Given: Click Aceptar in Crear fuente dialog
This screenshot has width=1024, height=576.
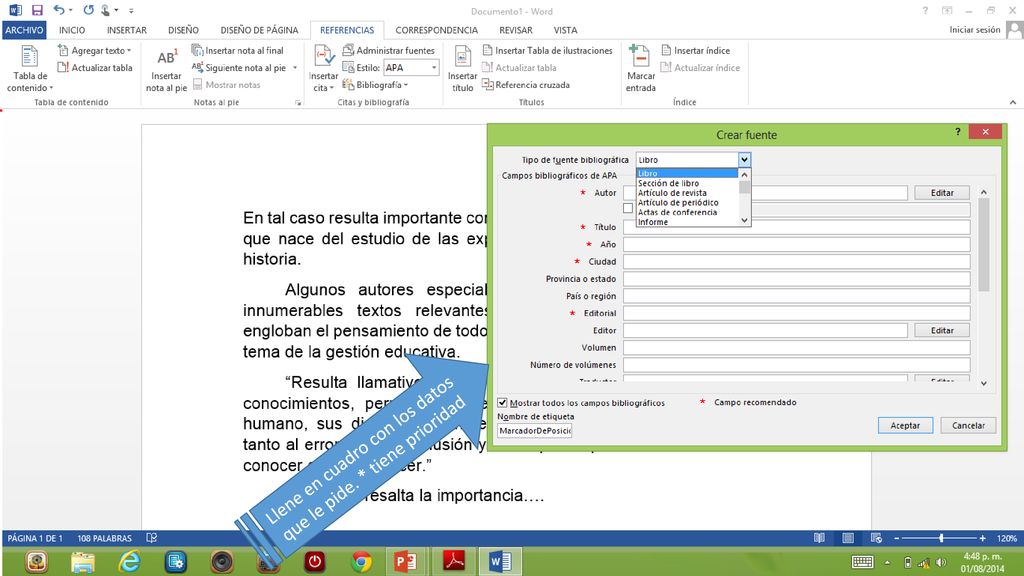Looking at the screenshot, I should click(x=905, y=425).
